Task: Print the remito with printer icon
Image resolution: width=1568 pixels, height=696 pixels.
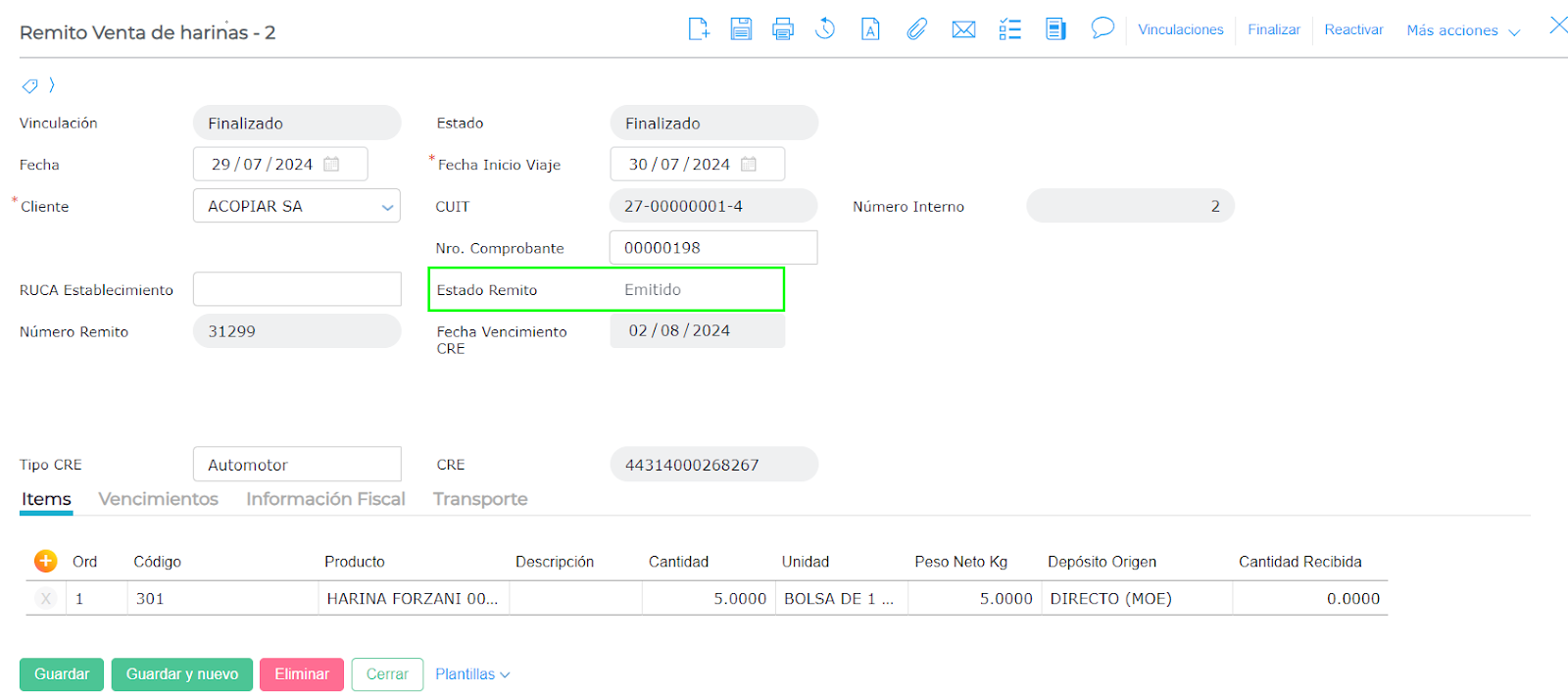Action: 783,29
